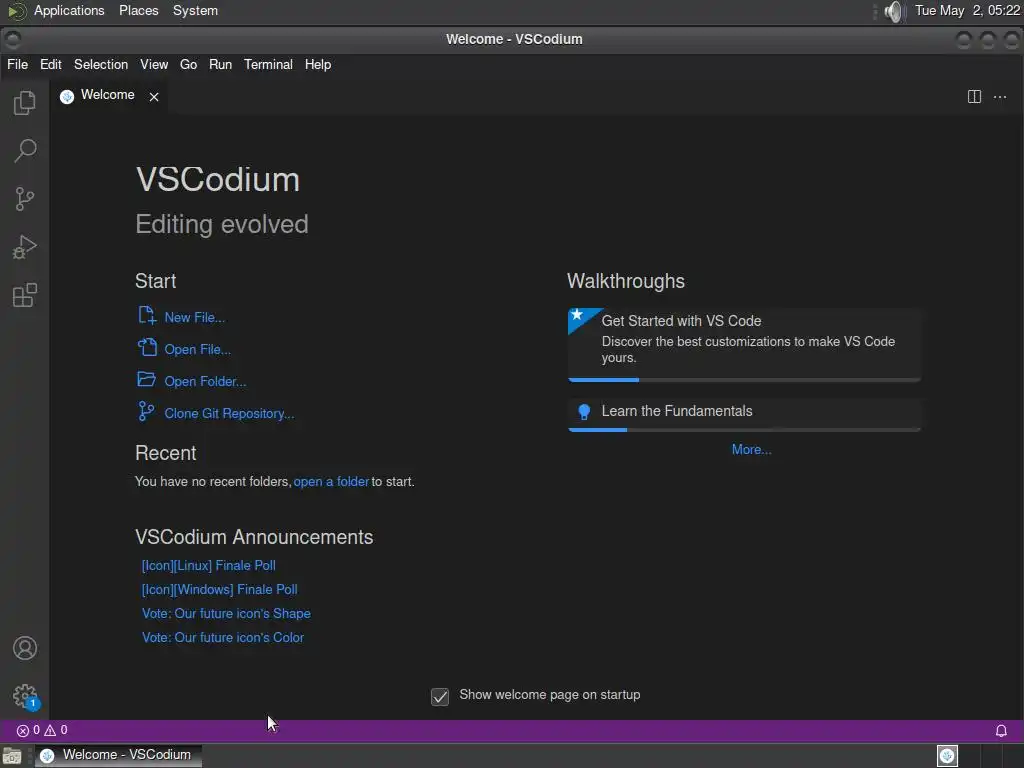This screenshot has height=768, width=1024.
Task: Click the date and time clock
Action: 967,11
